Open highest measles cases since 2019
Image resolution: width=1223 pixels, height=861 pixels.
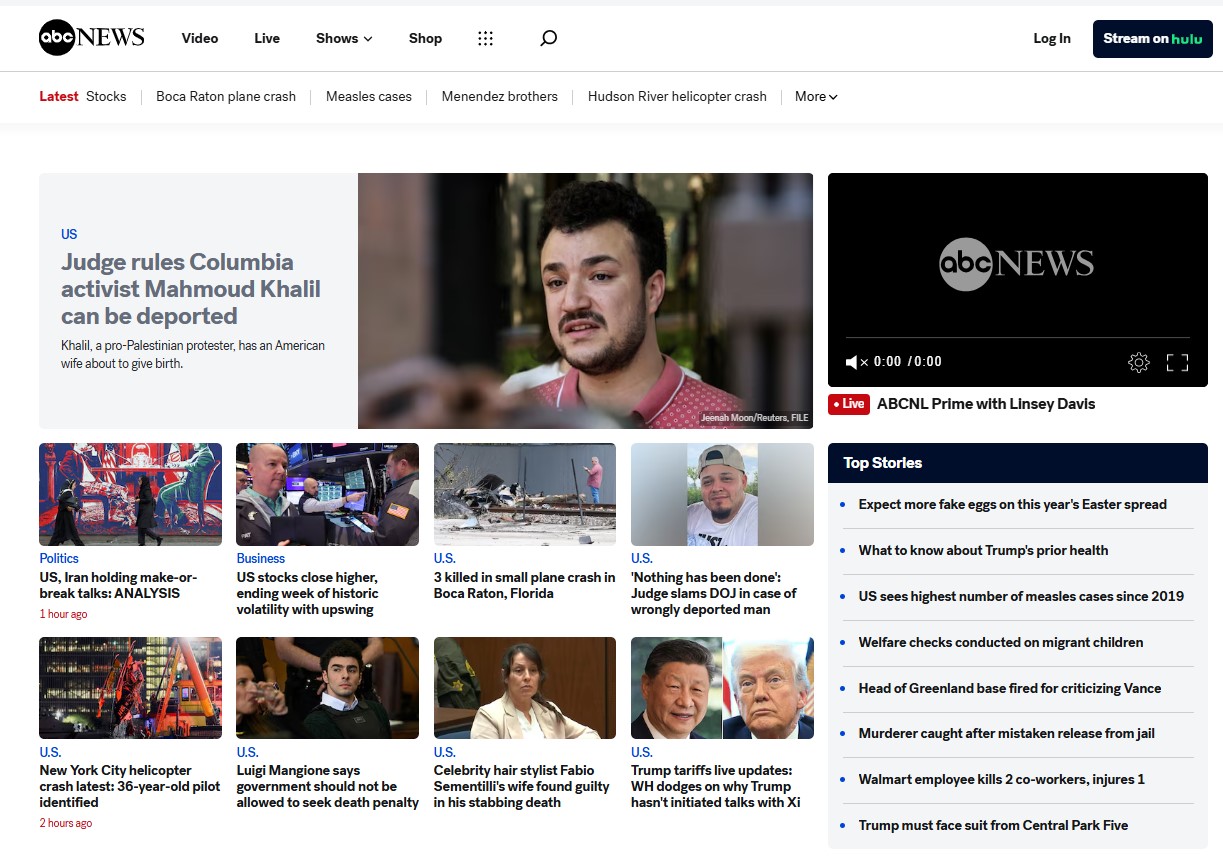[x=1021, y=596]
